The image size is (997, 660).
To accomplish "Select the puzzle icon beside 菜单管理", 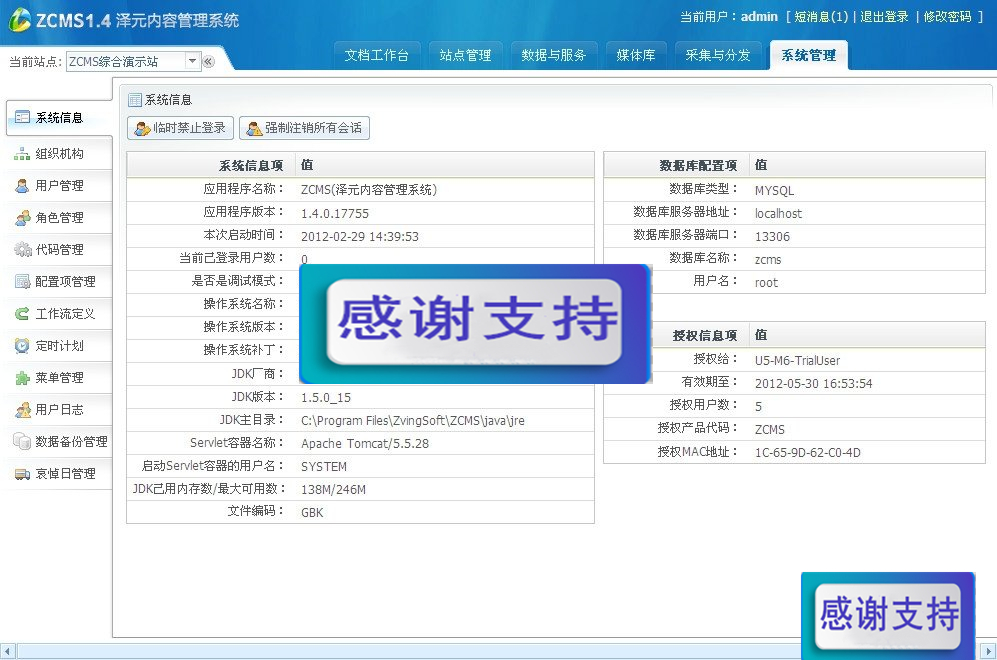I will tap(22, 378).
